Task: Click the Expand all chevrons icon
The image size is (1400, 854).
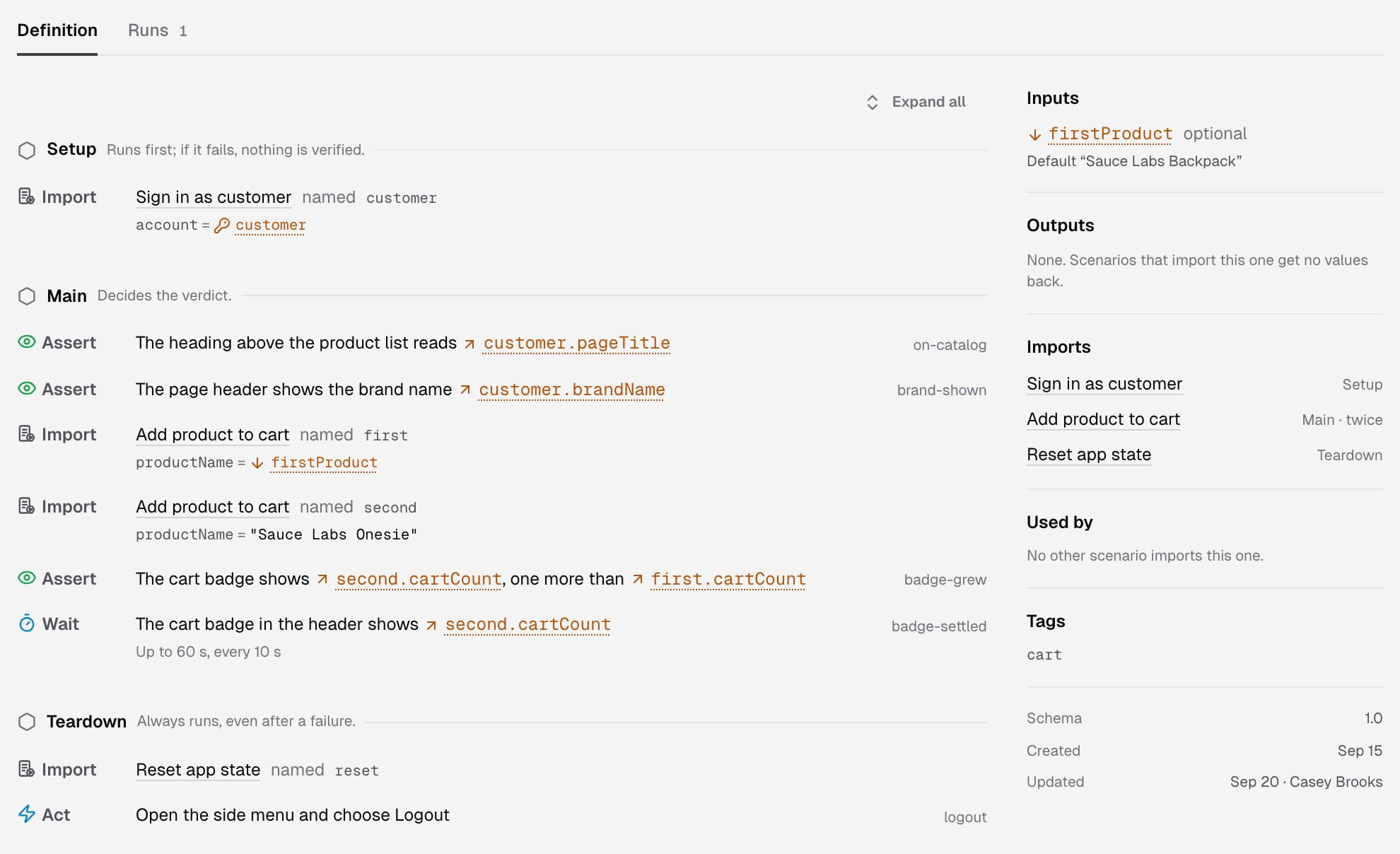Action: [873, 102]
